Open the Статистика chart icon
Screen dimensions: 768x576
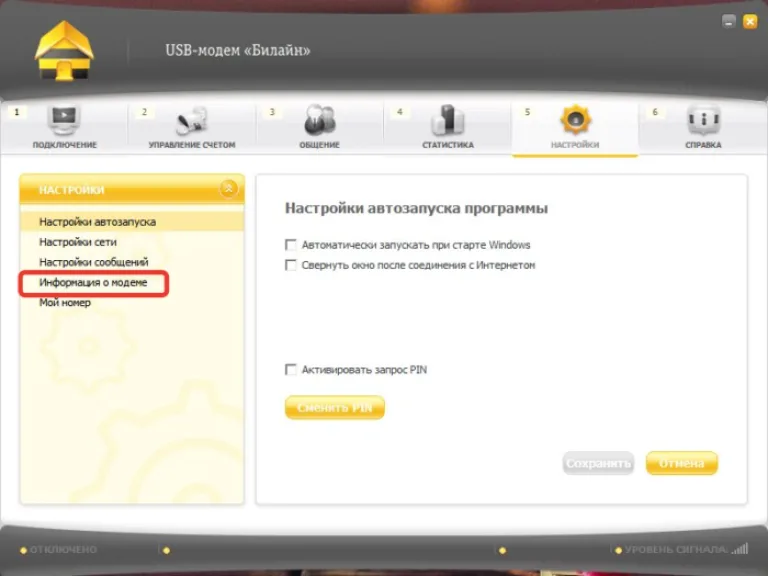tap(448, 120)
